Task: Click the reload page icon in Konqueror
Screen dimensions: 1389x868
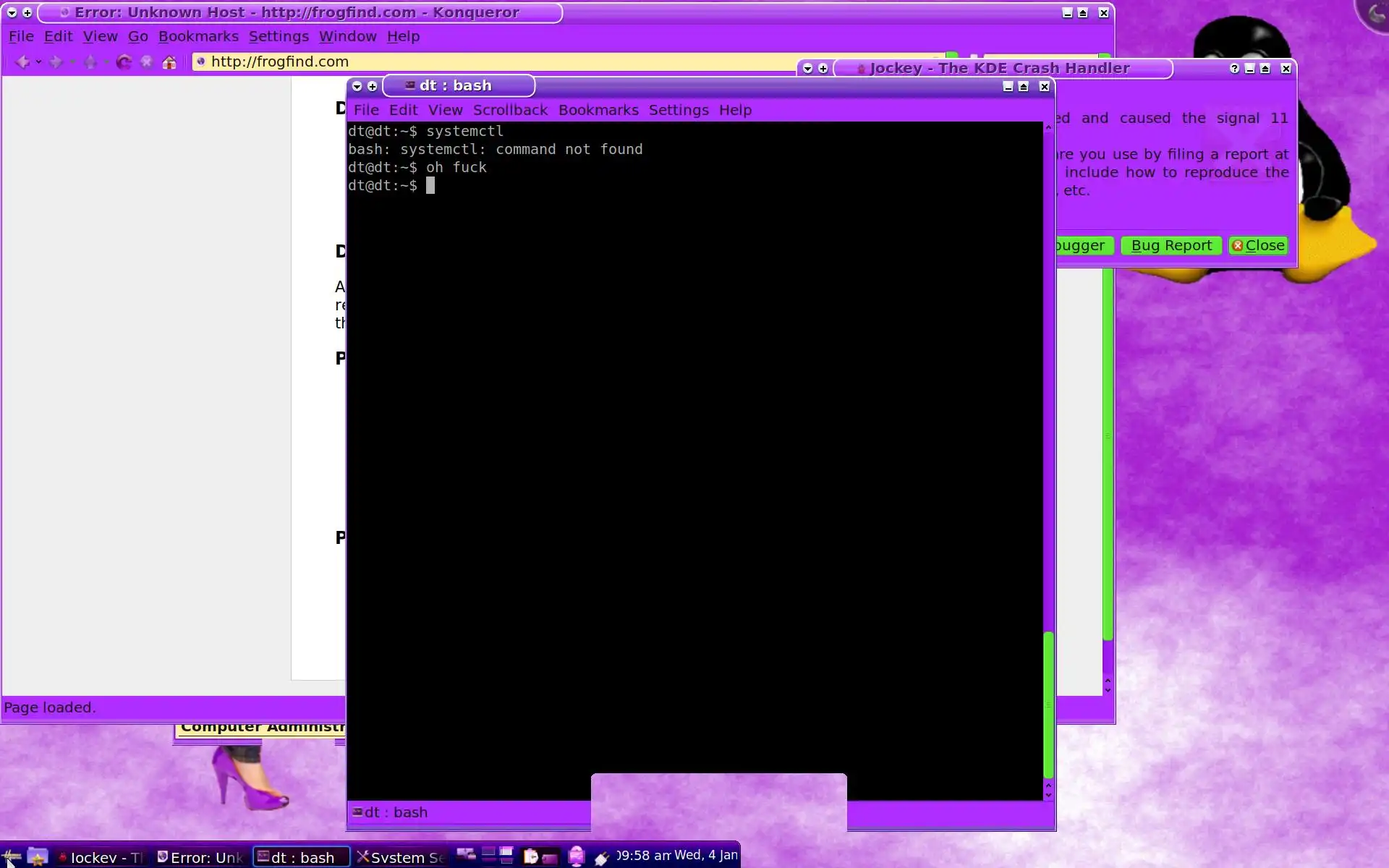Action: click(x=124, y=62)
